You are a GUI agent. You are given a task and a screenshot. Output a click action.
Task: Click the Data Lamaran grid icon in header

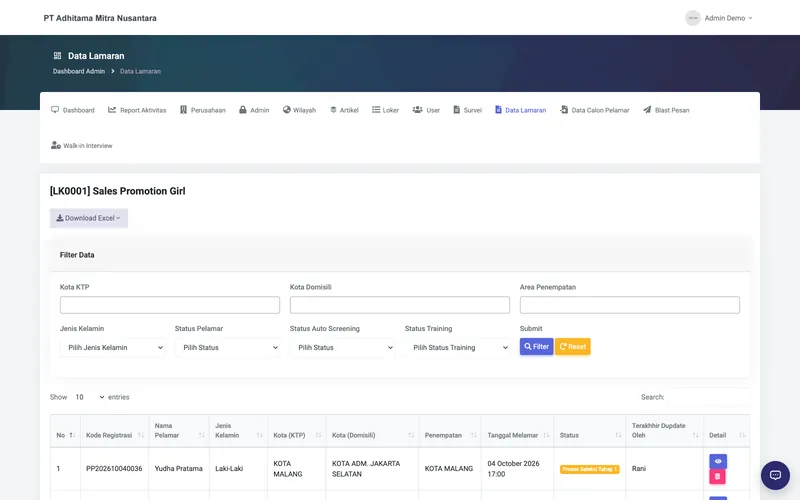[x=57, y=56]
